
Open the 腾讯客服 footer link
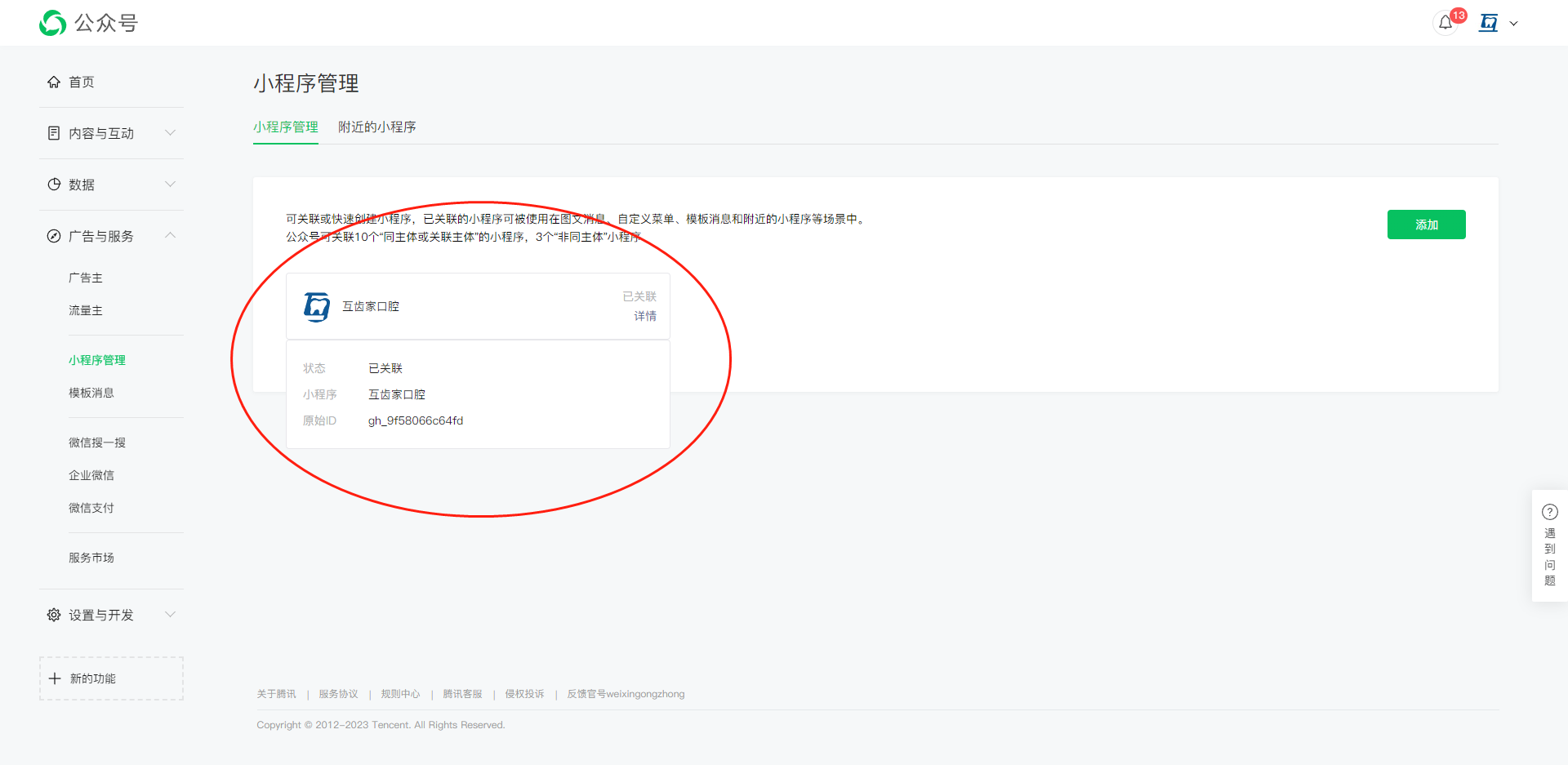pos(463,694)
